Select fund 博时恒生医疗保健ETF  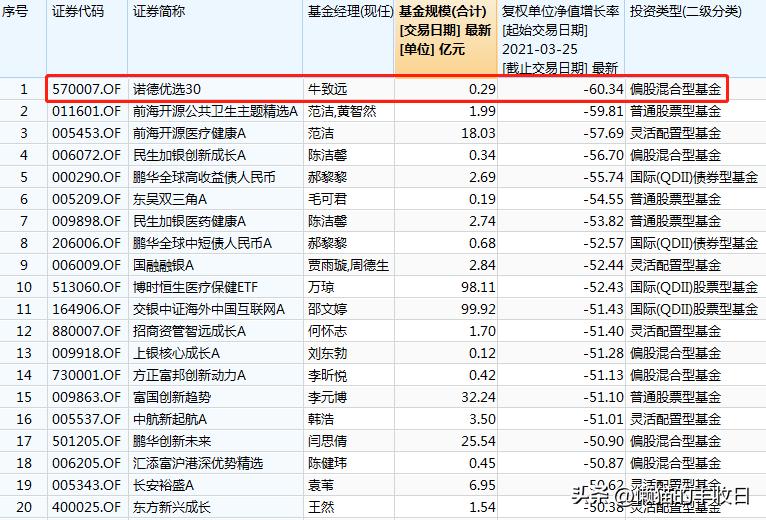tap(195, 287)
